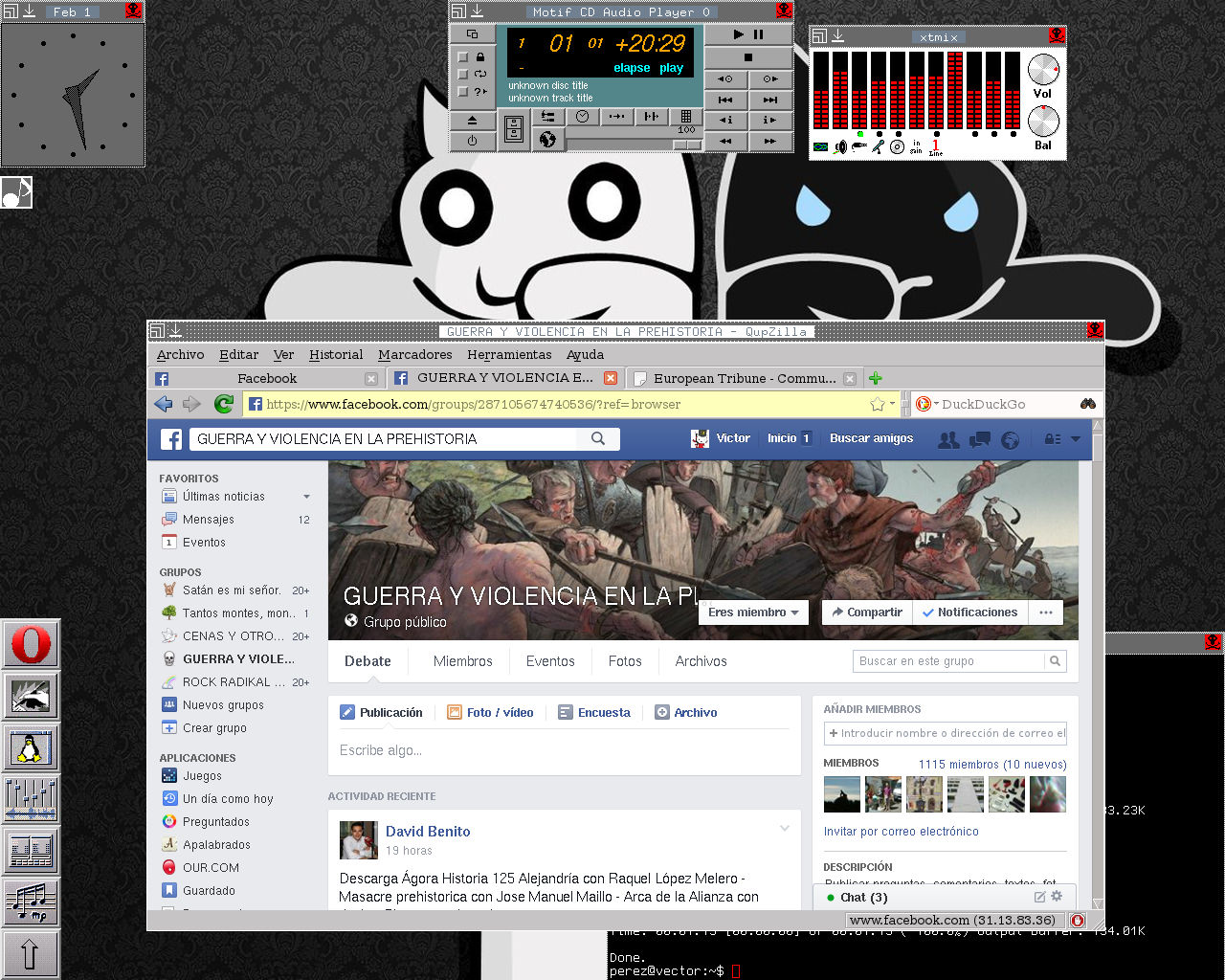
Task: Stop CD playback in Motif CD Audio Player
Action: click(748, 57)
